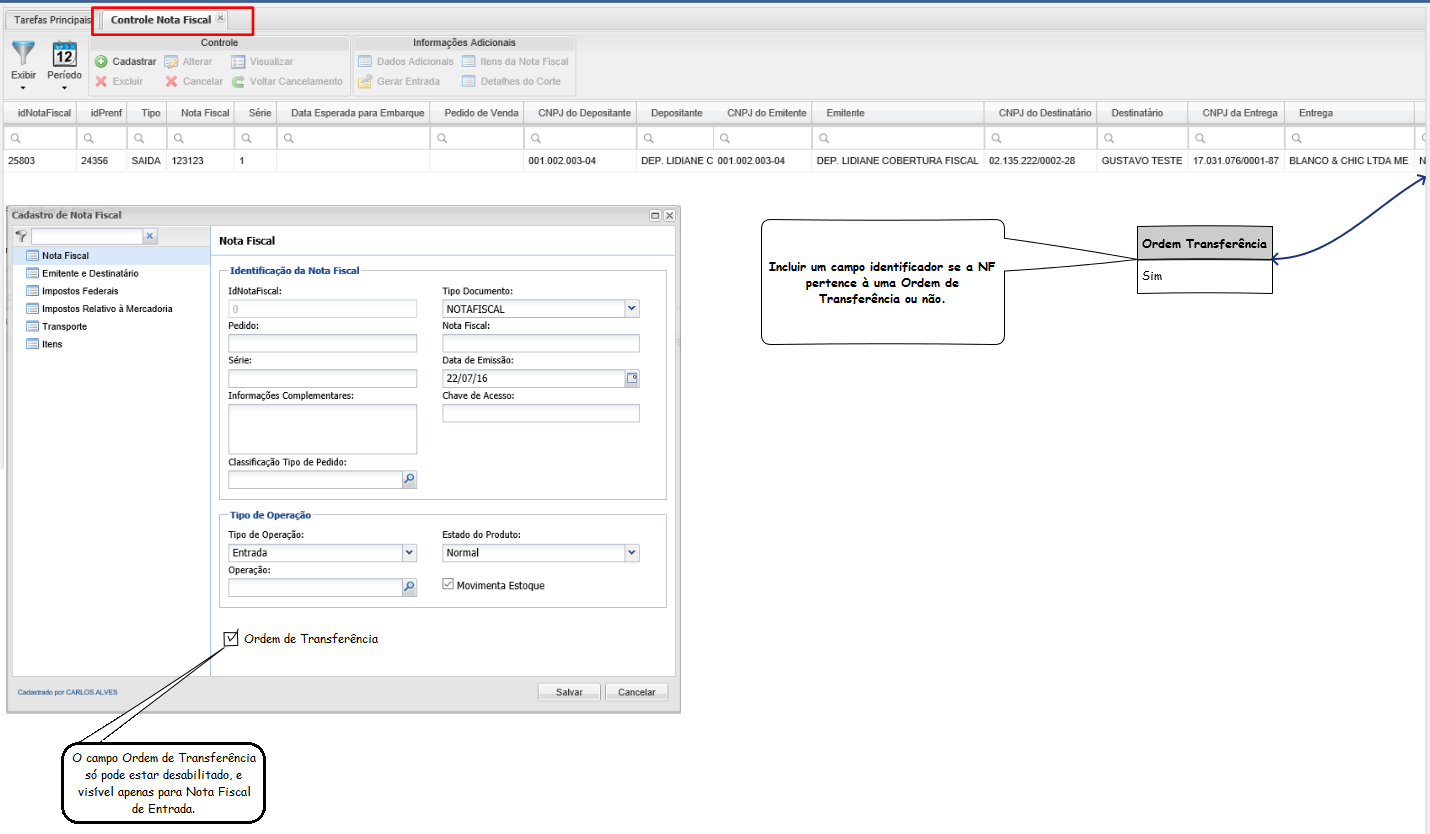Click the green Cadastrar icon
Viewport: 1430px width, 834px height.
tap(102, 62)
